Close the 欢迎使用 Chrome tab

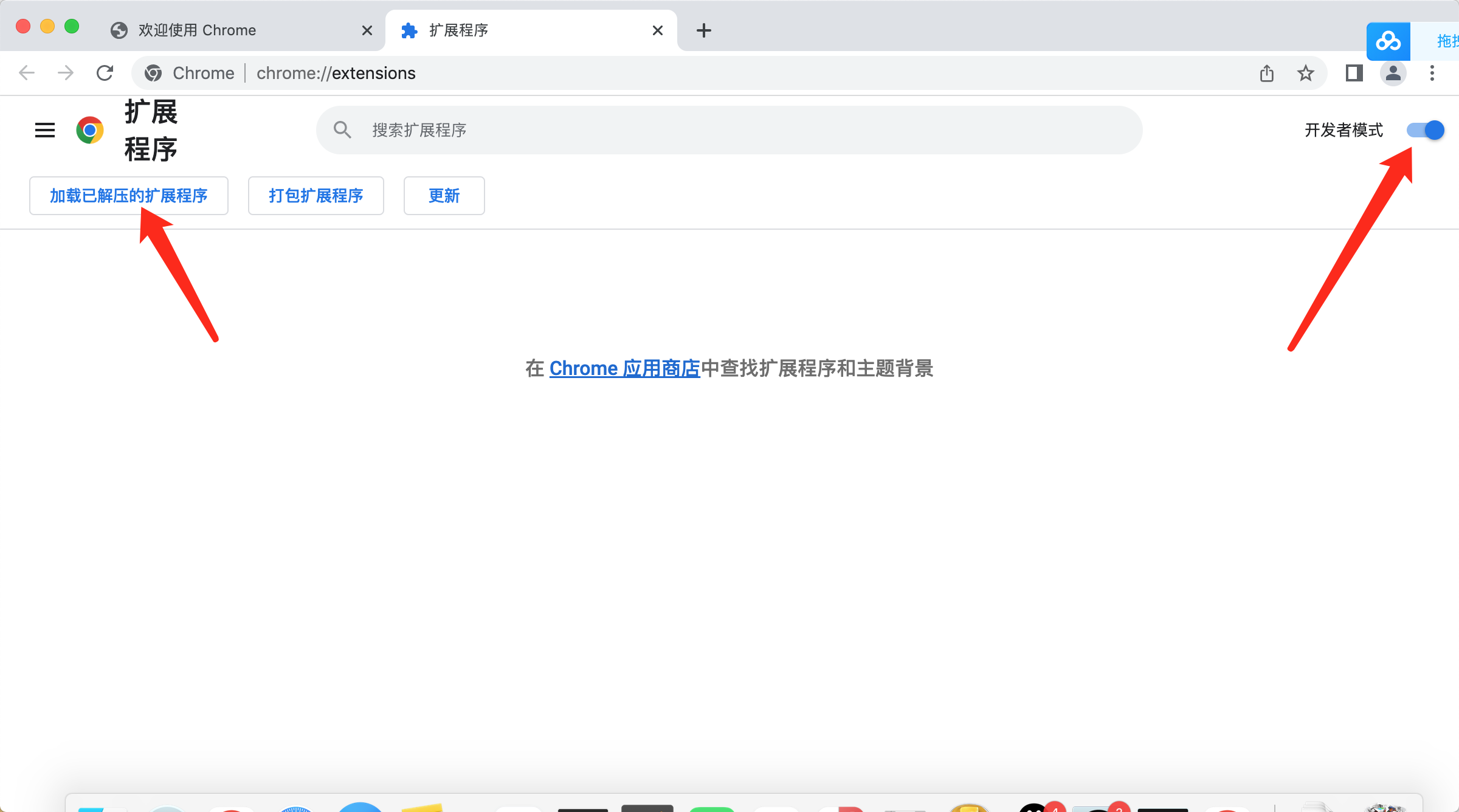tap(367, 30)
